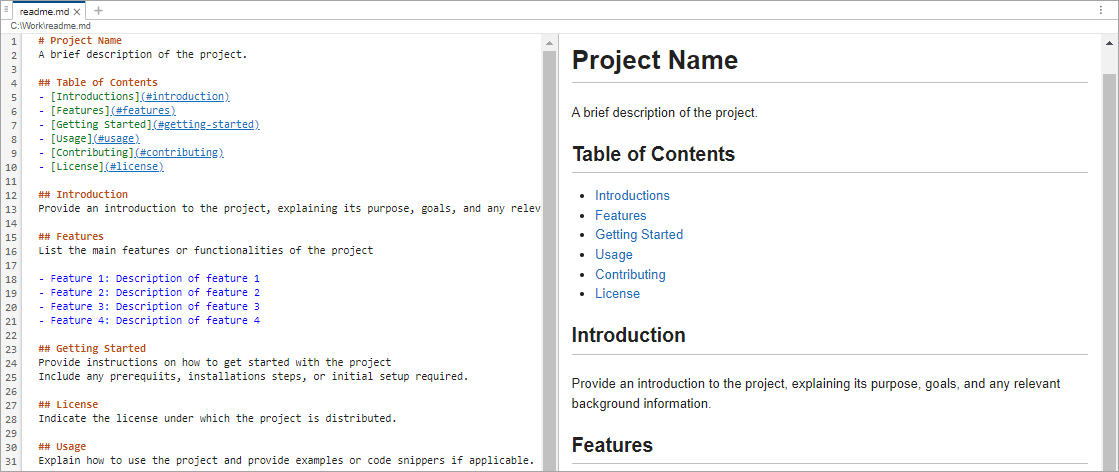Click line 'Include any prerequiits, installations steps'
The height and width of the screenshot is (472, 1119).
253,376
